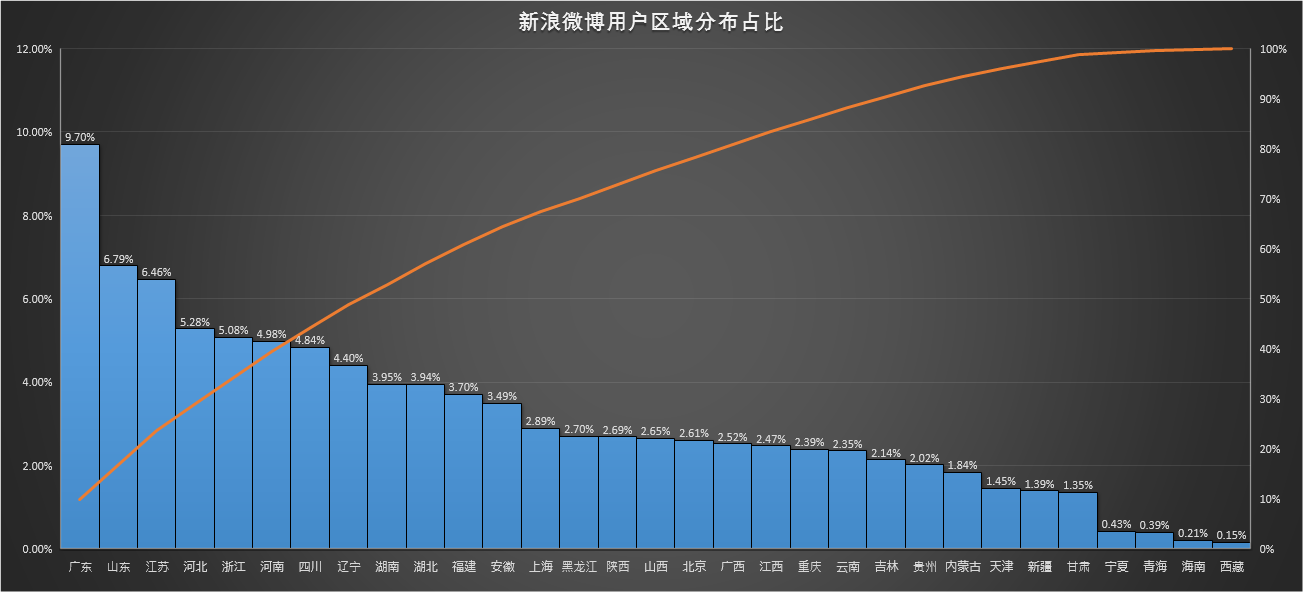Click the 5.28% data label
The height and width of the screenshot is (592, 1303).
195,322
